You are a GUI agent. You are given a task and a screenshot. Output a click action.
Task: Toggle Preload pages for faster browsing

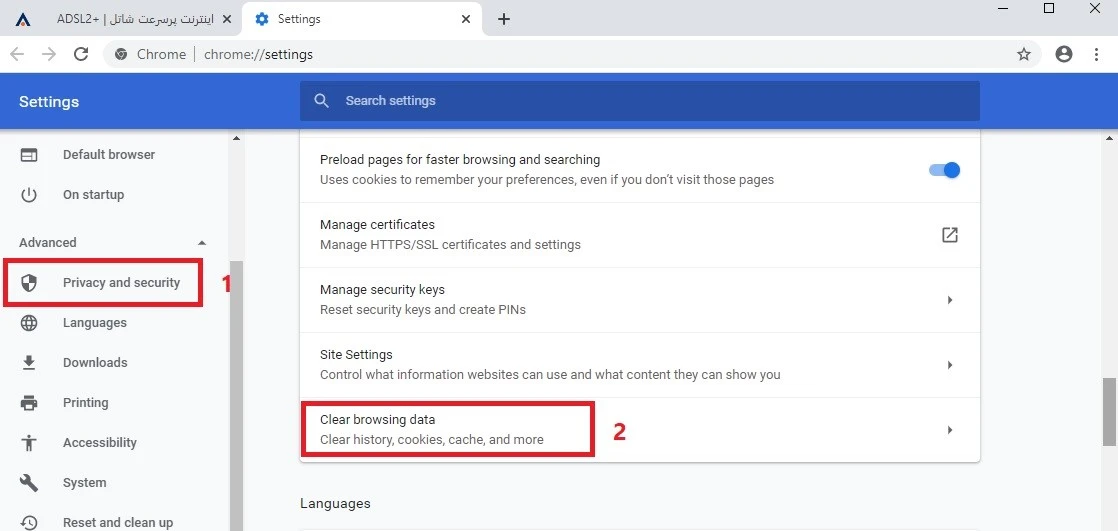[945, 170]
